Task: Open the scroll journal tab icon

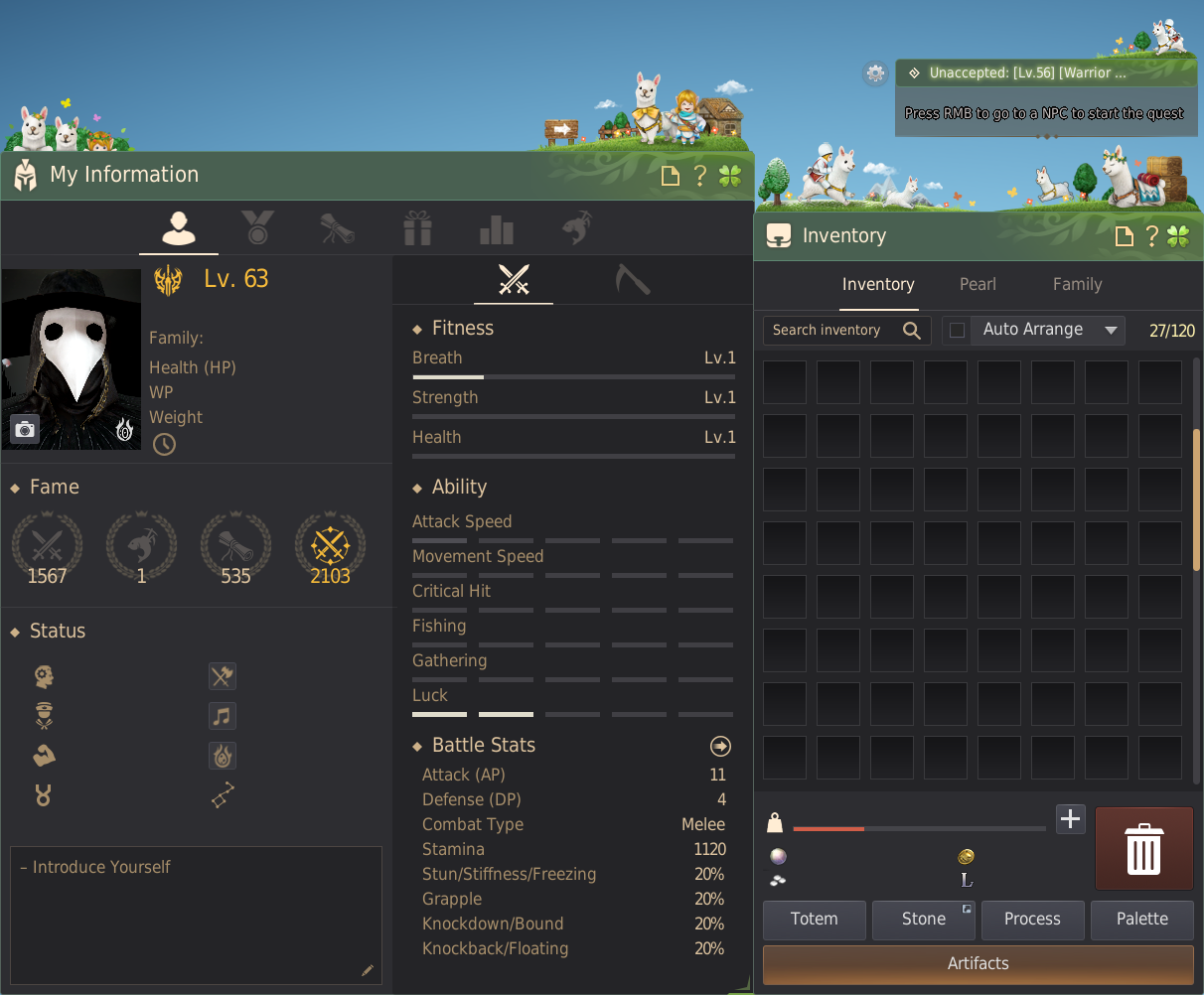Action: pyautogui.click(x=337, y=228)
